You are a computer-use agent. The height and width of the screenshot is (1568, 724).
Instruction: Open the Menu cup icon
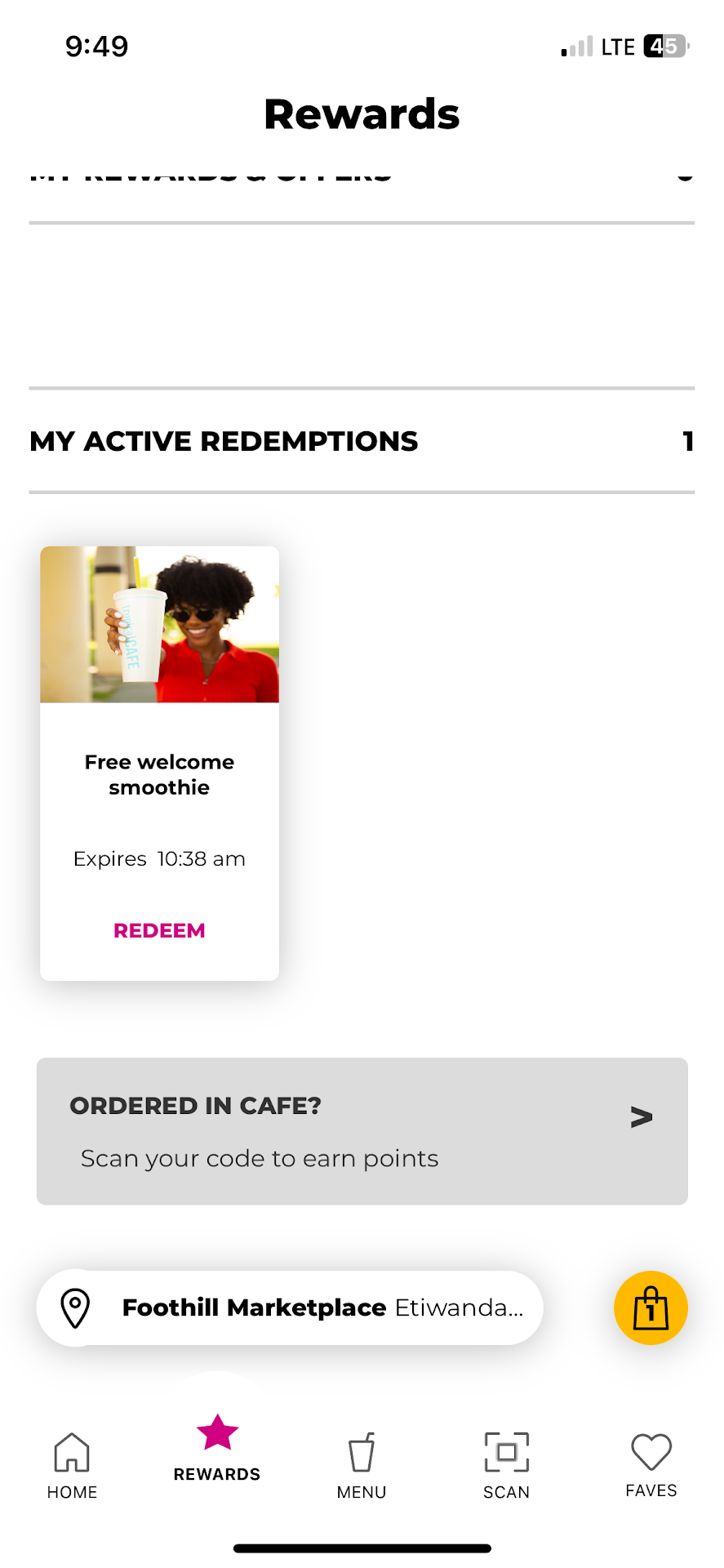tap(362, 1452)
